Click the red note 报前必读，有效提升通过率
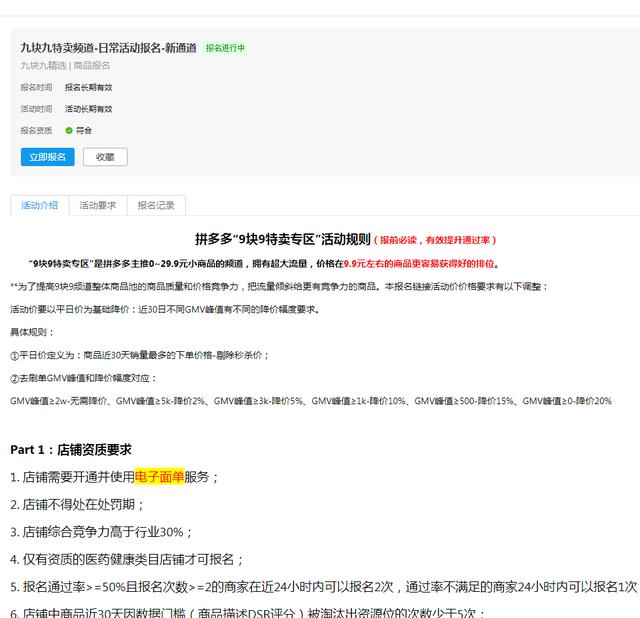Image resolution: width=640 pixels, height=618 pixels. pyautogui.click(x=435, y=240)
